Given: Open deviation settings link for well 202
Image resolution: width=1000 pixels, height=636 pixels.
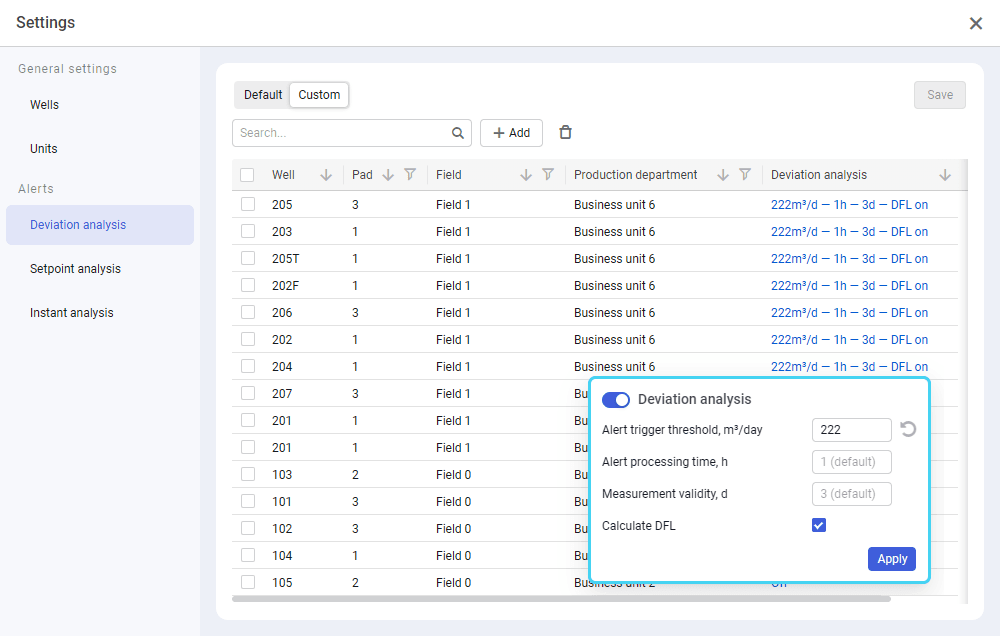Looking at the screenshot, I should coord(849,339).
